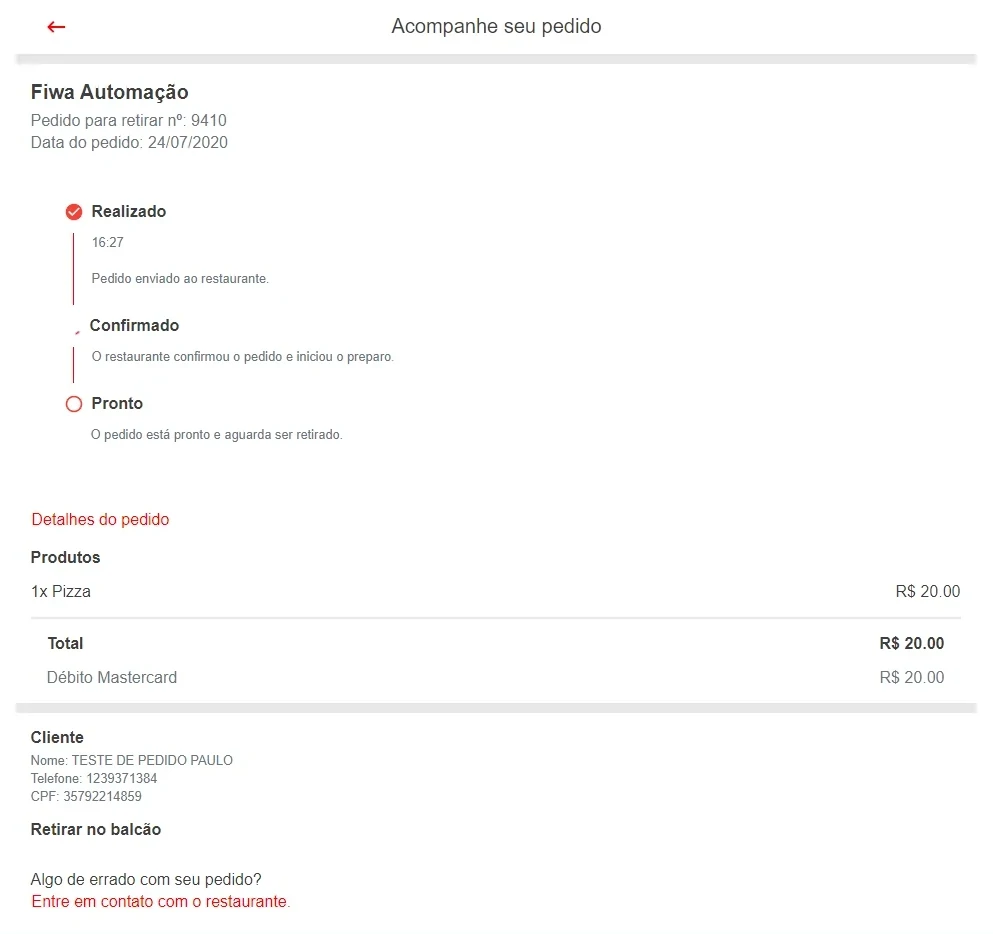Viewport: 993px width, 934px height.
Task: Click Entre em contato com o restaurante
Action: (160, 902)
